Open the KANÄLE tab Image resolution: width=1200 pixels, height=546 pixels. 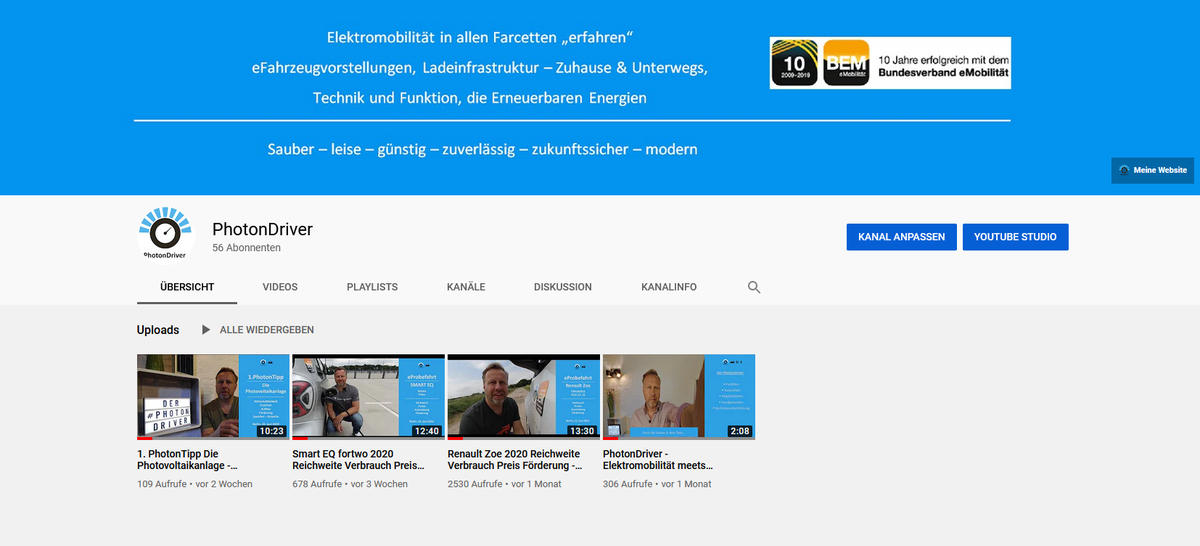point(466,287)
